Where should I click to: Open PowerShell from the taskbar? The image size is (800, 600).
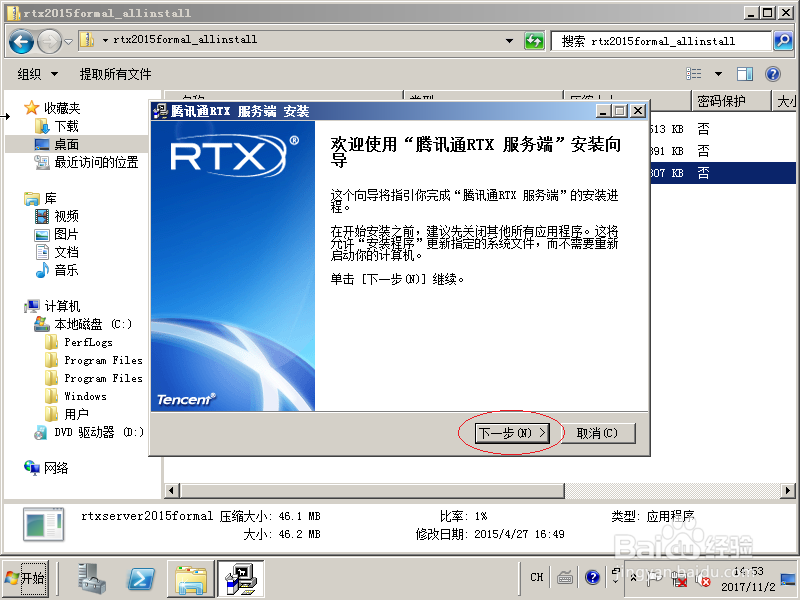click(141, 579)
